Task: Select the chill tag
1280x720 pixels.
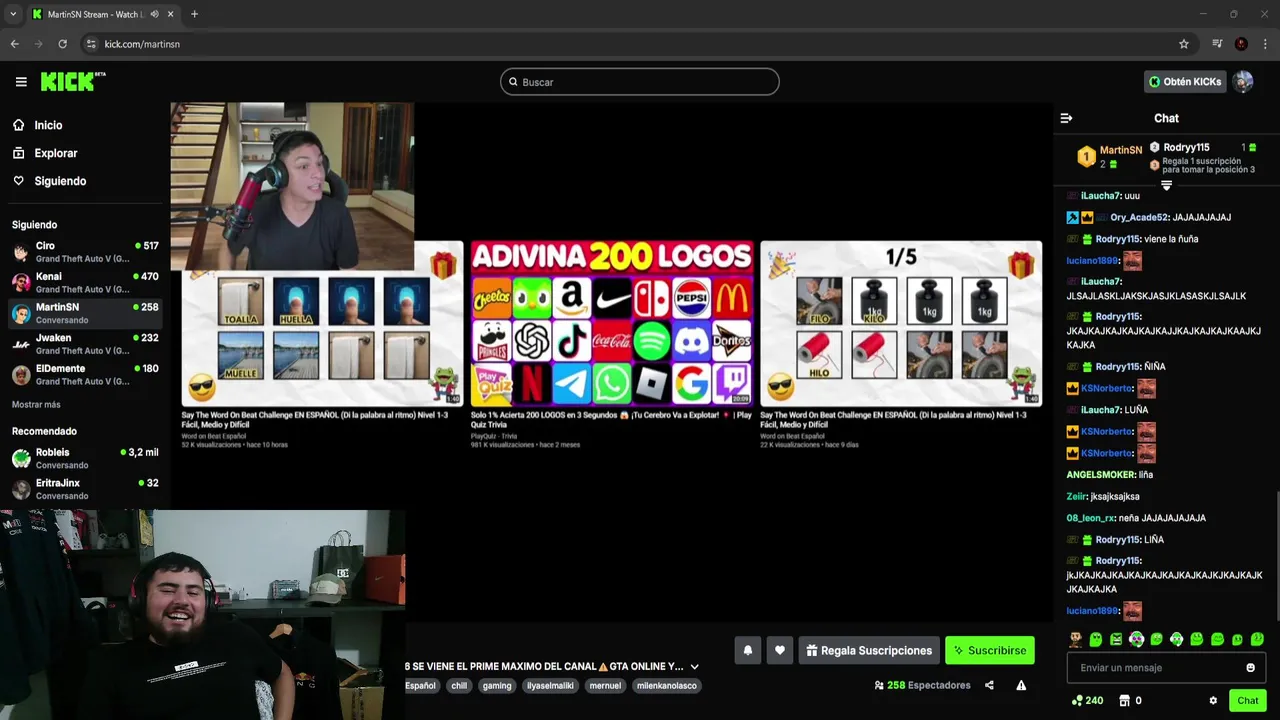Action: [459, 686]
